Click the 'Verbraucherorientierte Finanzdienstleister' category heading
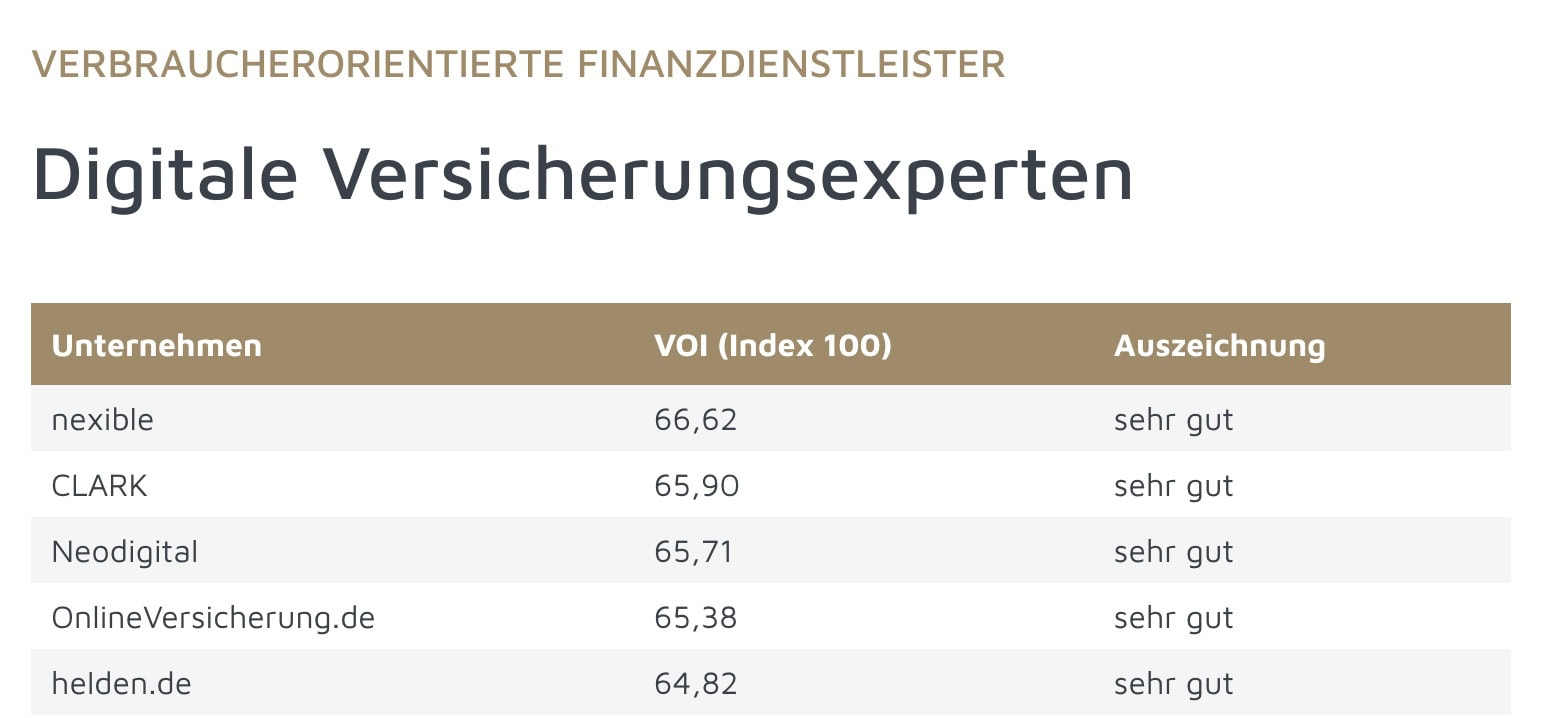Screen dimensions: 1544x718 tap(518, 64)
